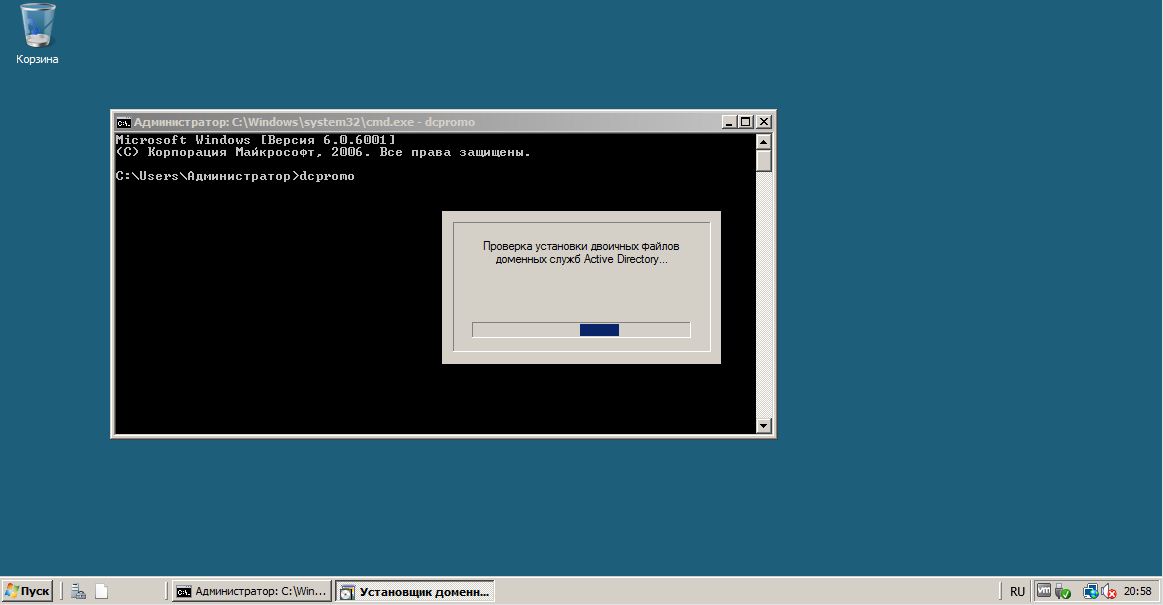Image resolution: width=1163 pixels, height=605 pixels.
Task: Open the RU language indicator
Action: pyautogui.click(x=1017, y=591)
